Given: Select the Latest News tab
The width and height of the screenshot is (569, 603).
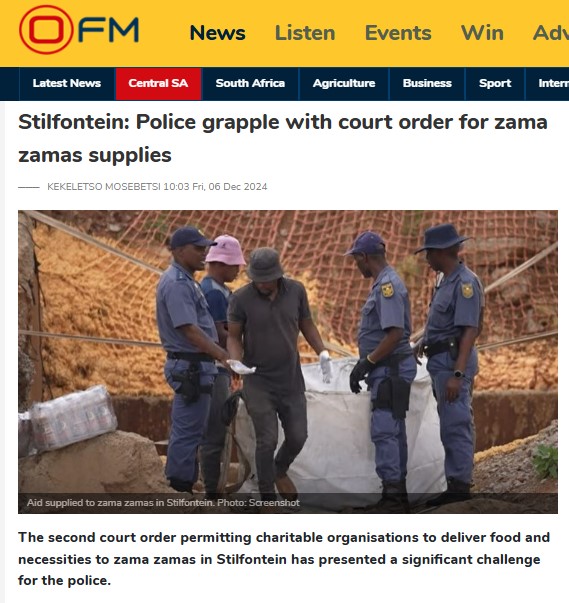Looking at the screenshot, I should [x=67, y=83].
